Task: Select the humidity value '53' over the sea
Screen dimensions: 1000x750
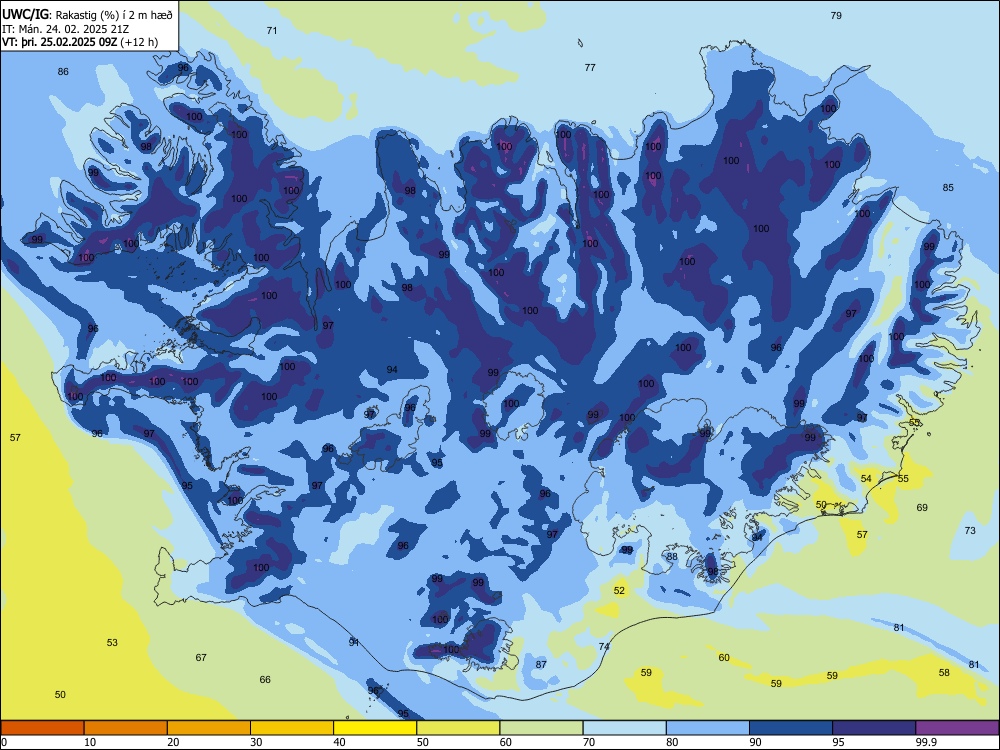Action: coord(112,642)
